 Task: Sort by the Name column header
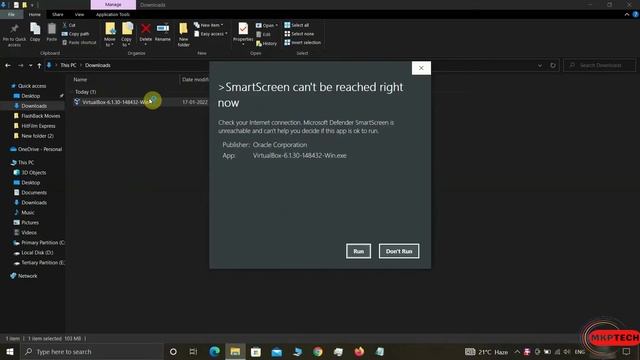click(x=80, y=80)
